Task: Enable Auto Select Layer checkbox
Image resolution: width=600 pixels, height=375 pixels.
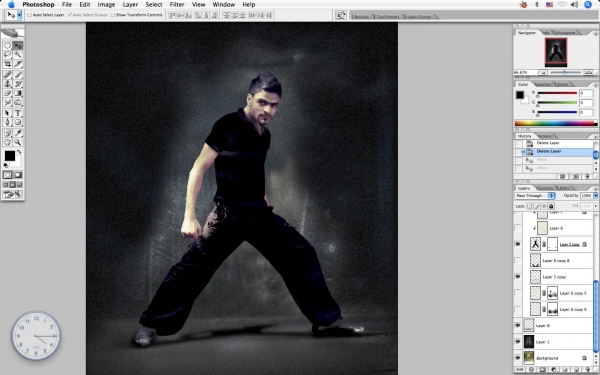Action: (x=29, y=15)
